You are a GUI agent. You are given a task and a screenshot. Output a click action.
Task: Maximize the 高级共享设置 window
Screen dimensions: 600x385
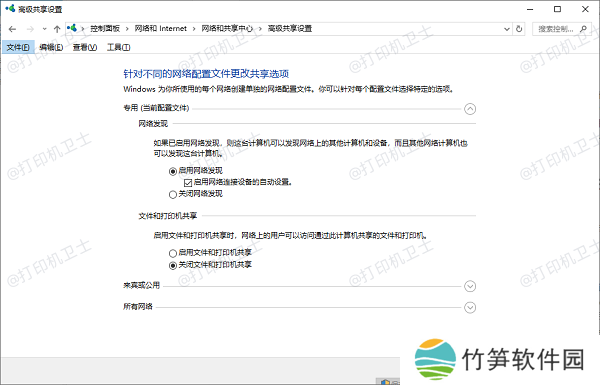coord(558,9)
